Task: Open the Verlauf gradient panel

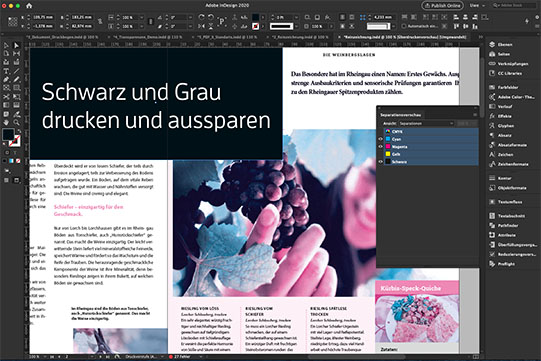Action: tap(501, 107)
